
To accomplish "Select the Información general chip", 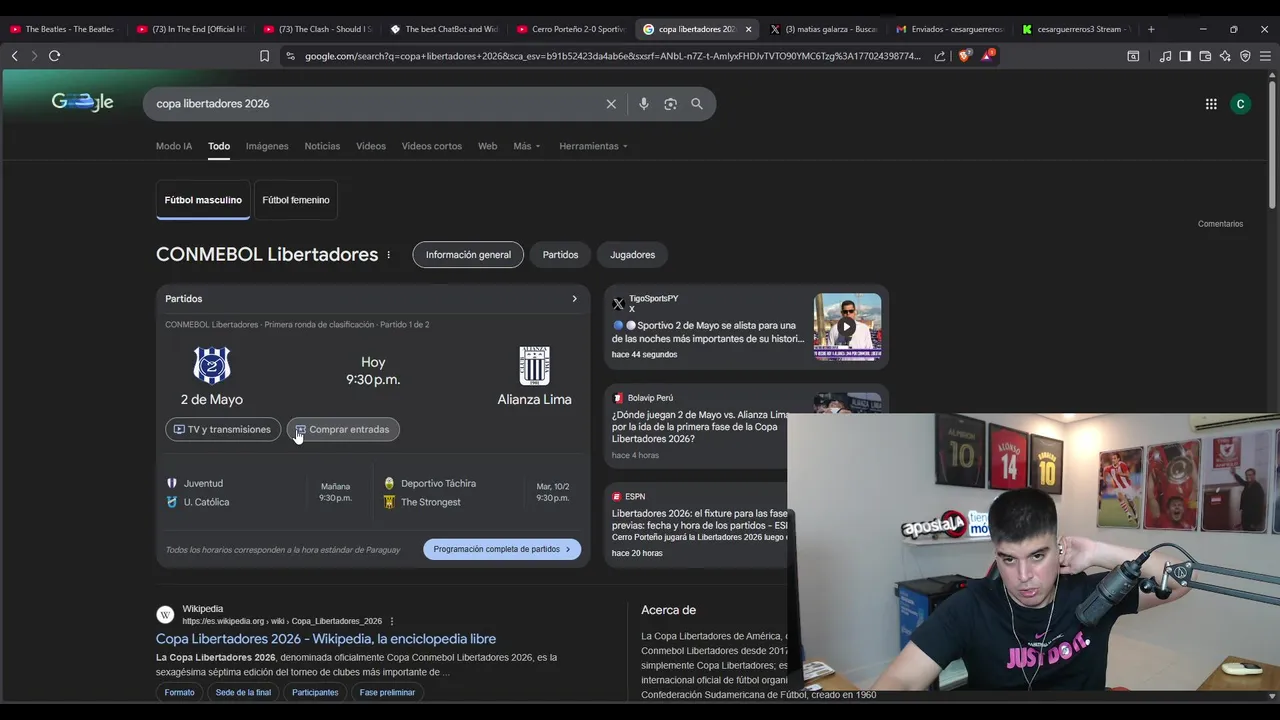I will click(x=468, y=255).
